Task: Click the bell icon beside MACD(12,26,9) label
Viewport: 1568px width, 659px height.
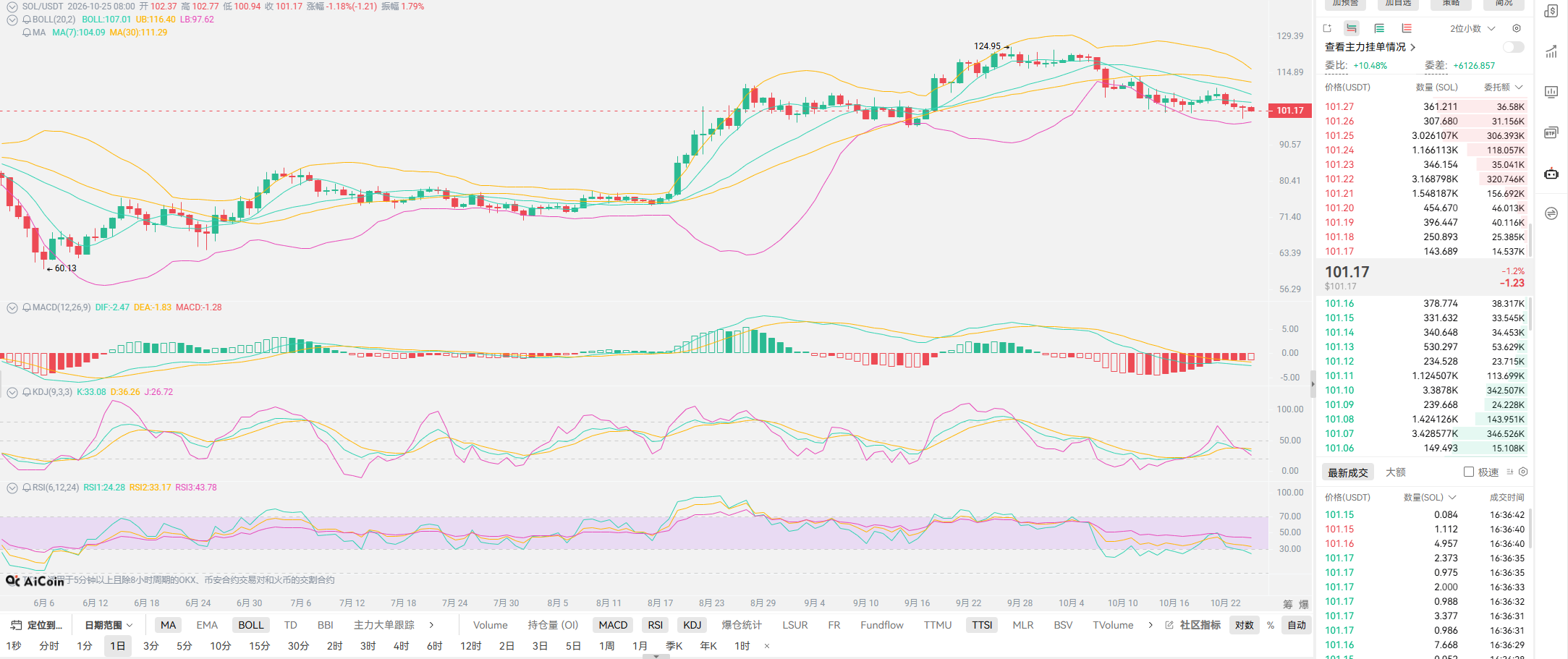Action: (27, 307)
